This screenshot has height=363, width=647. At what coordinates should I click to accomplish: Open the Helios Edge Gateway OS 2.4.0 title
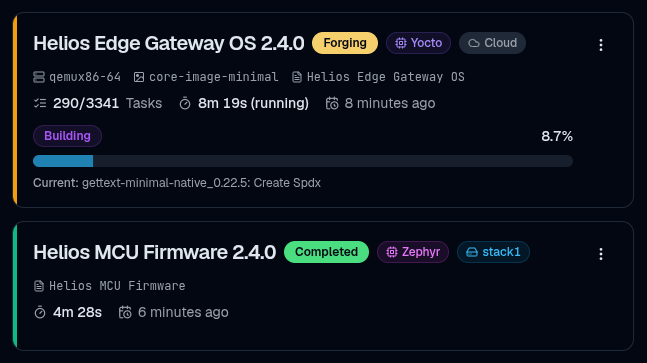169,43
